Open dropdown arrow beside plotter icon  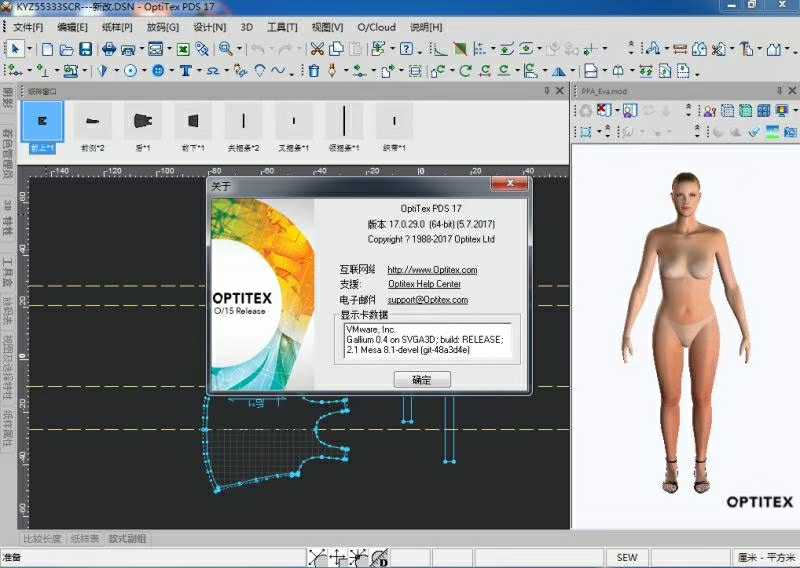[x=141, y=50]
